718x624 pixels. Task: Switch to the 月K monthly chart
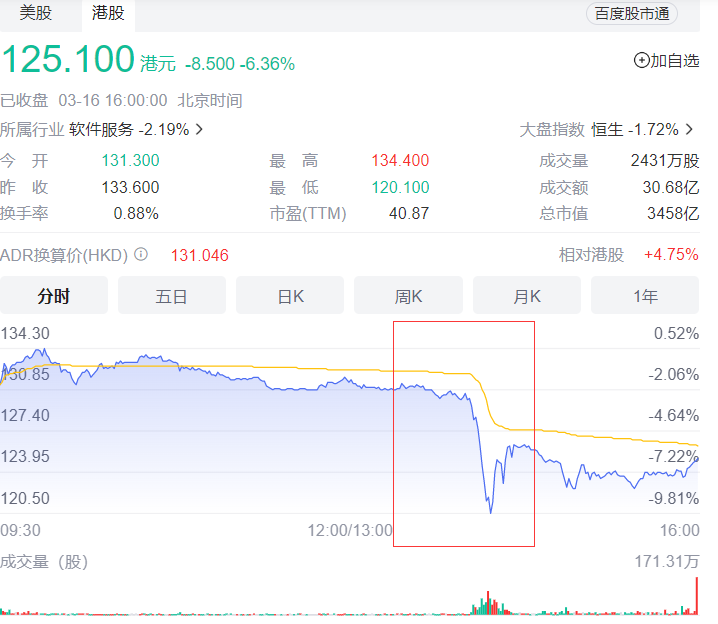pos(527,296)
